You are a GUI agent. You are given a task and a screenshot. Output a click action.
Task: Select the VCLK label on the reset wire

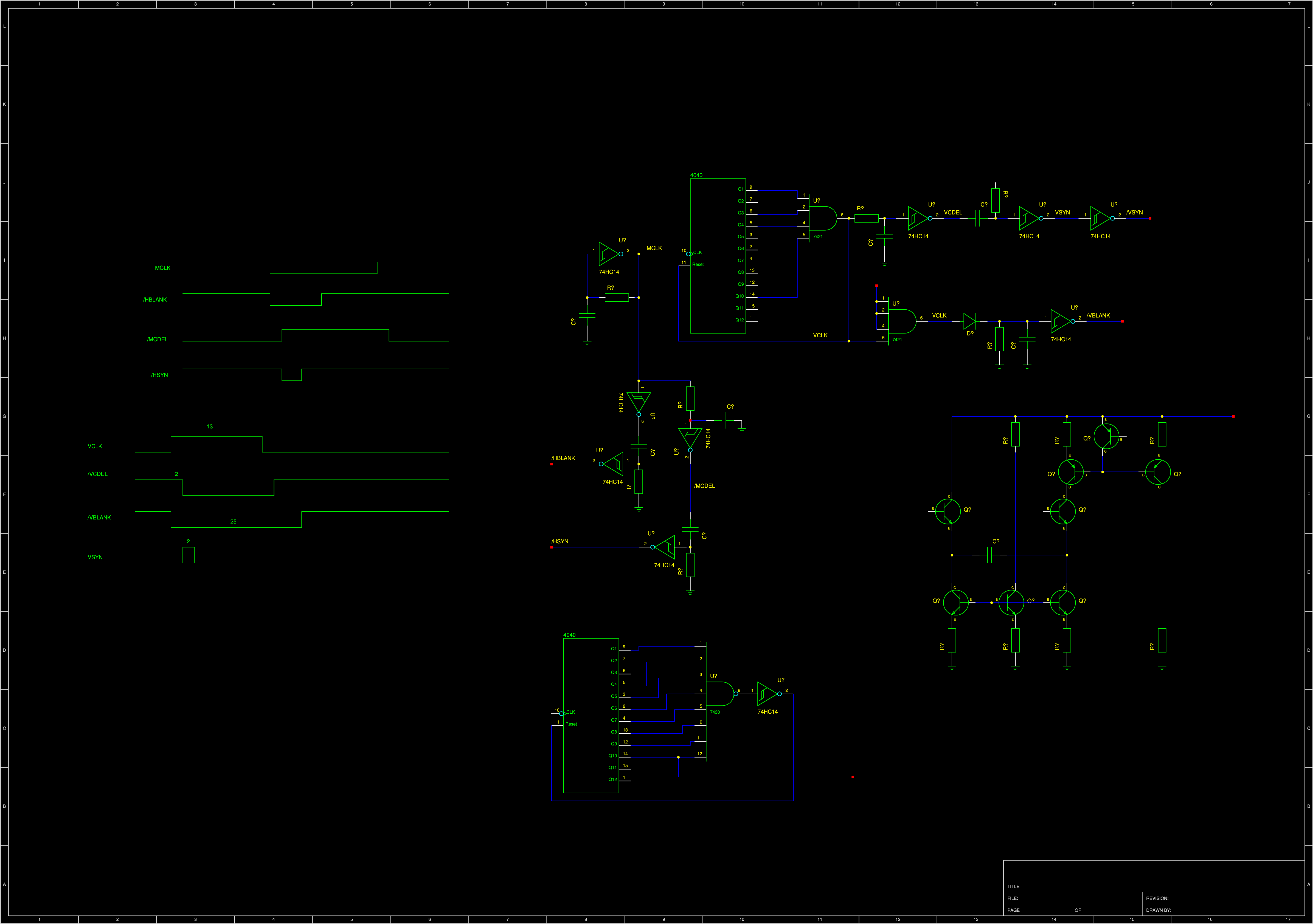click(820, 335)
